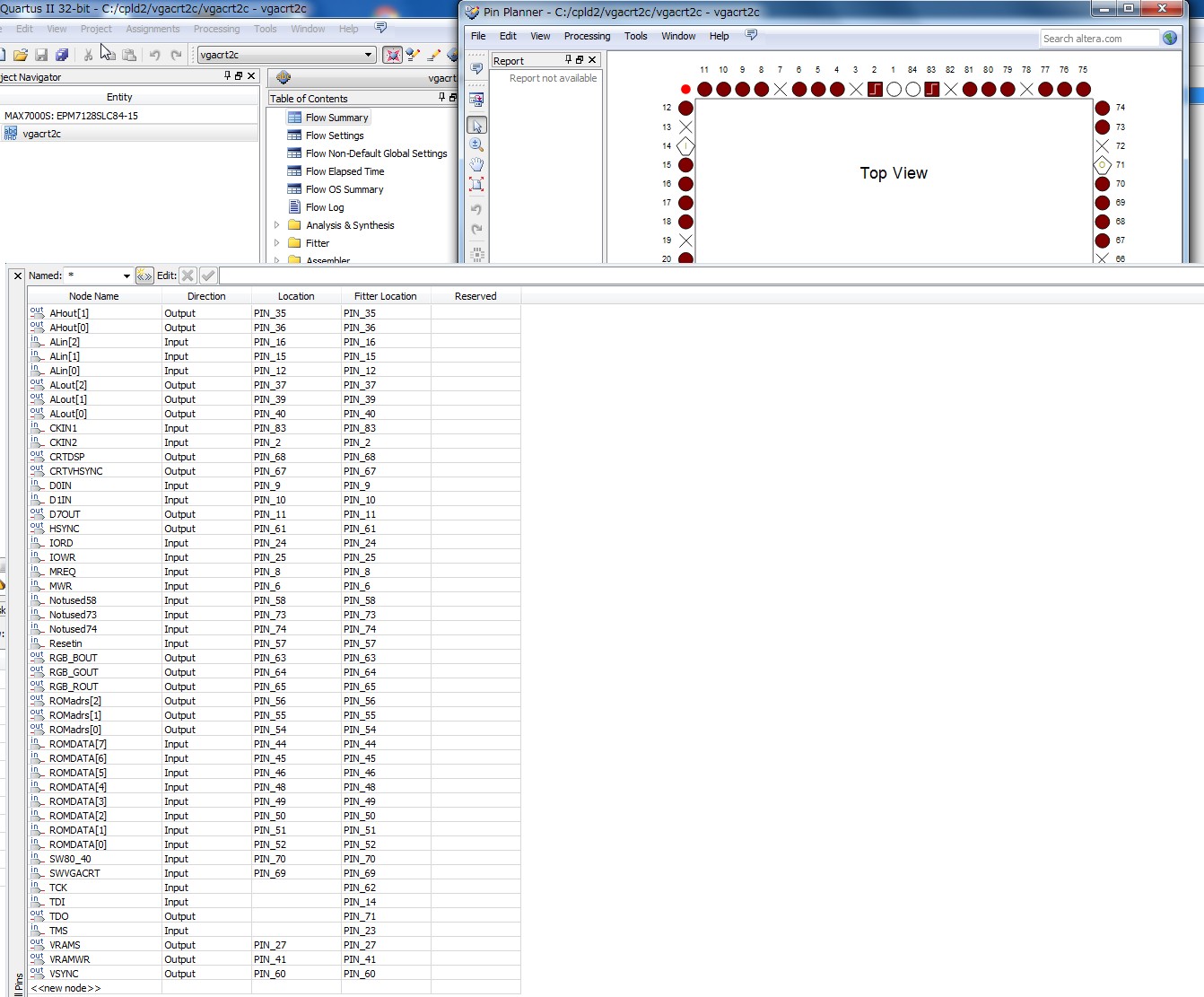
Task: Click the confirm checkmark icon beside Edit
Action: pyautogui.click(x=208, y=275)
